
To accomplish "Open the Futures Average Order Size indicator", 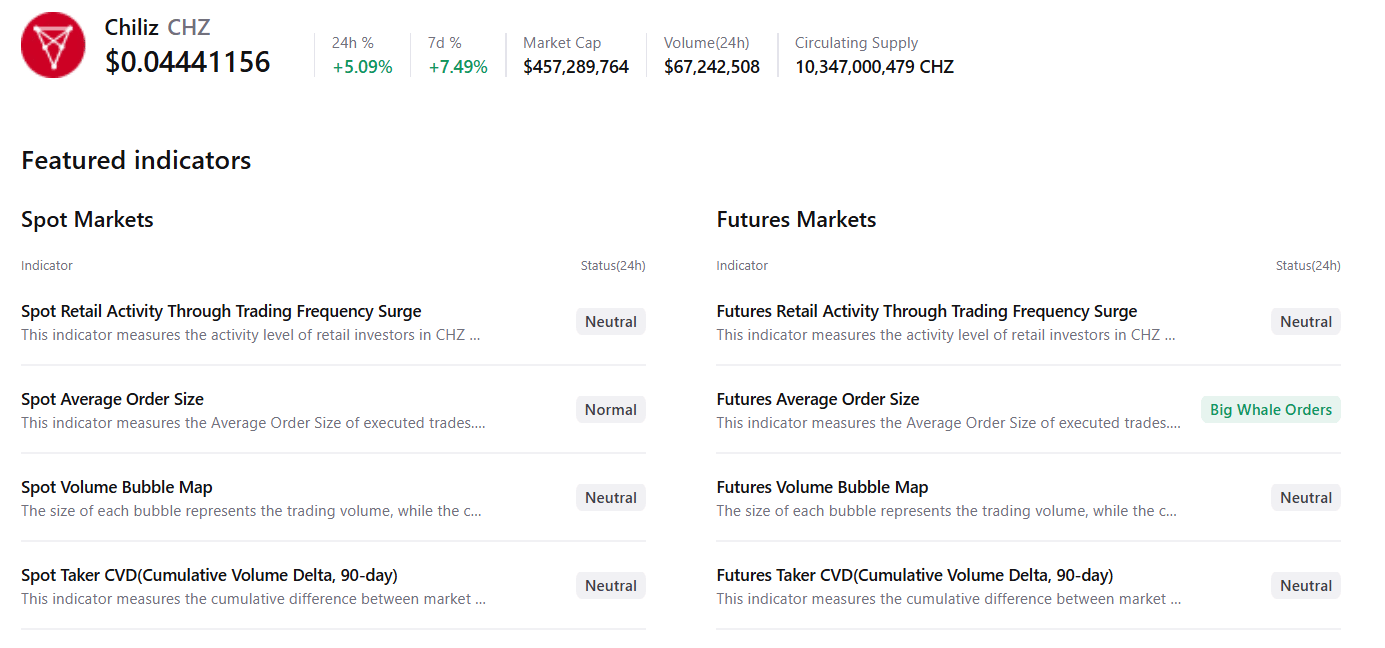I will click(818, 399).
